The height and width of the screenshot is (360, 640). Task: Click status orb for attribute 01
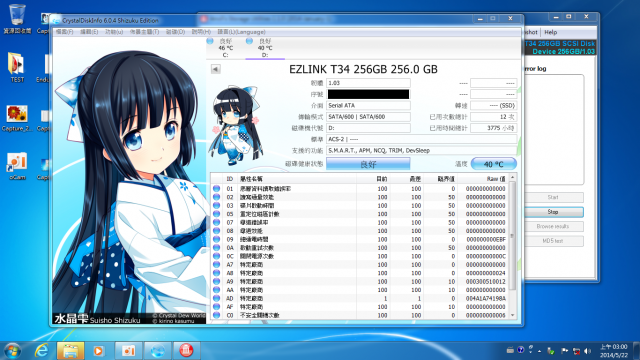[x=216, y=189]
